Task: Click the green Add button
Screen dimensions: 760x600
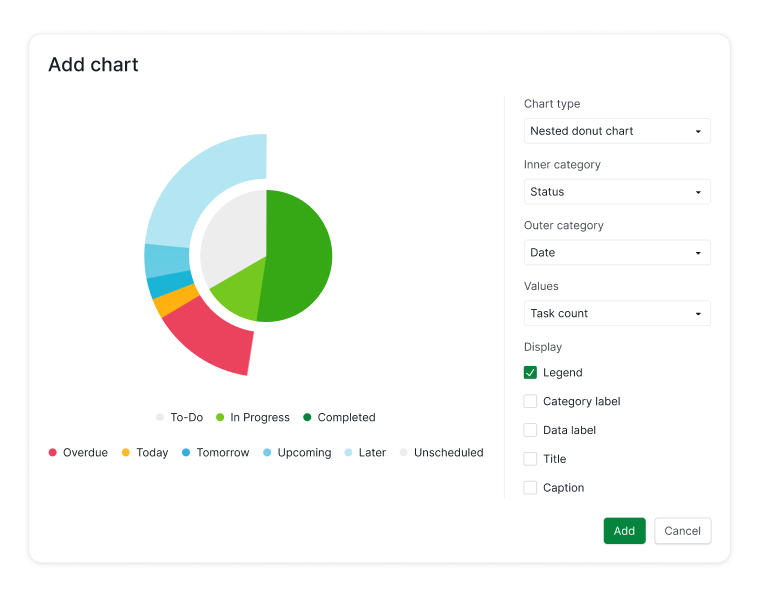Action: click(624, 531)
